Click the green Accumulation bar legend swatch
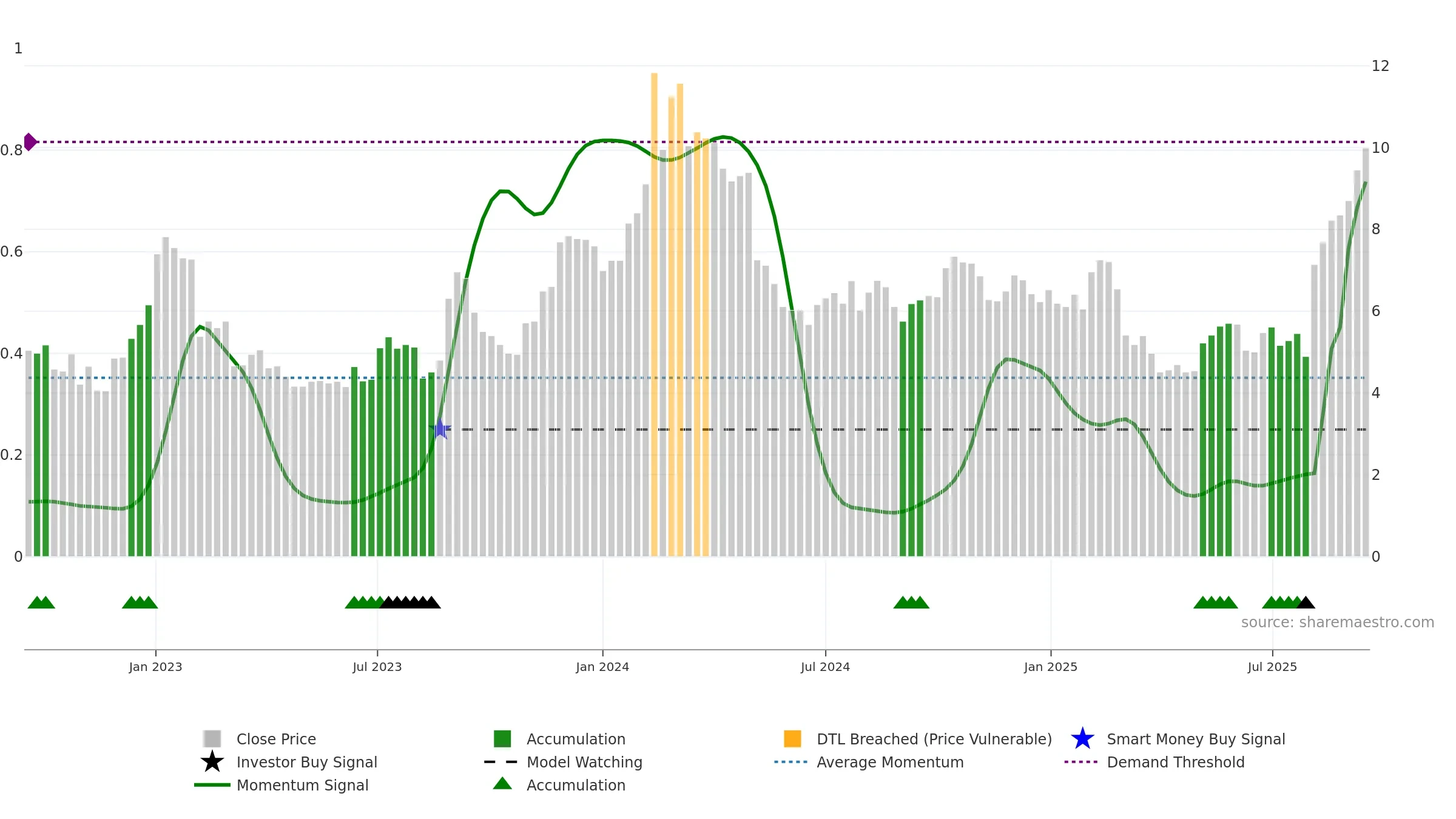The height and width of the screenshot is (819, 1456). click(502, 739)
